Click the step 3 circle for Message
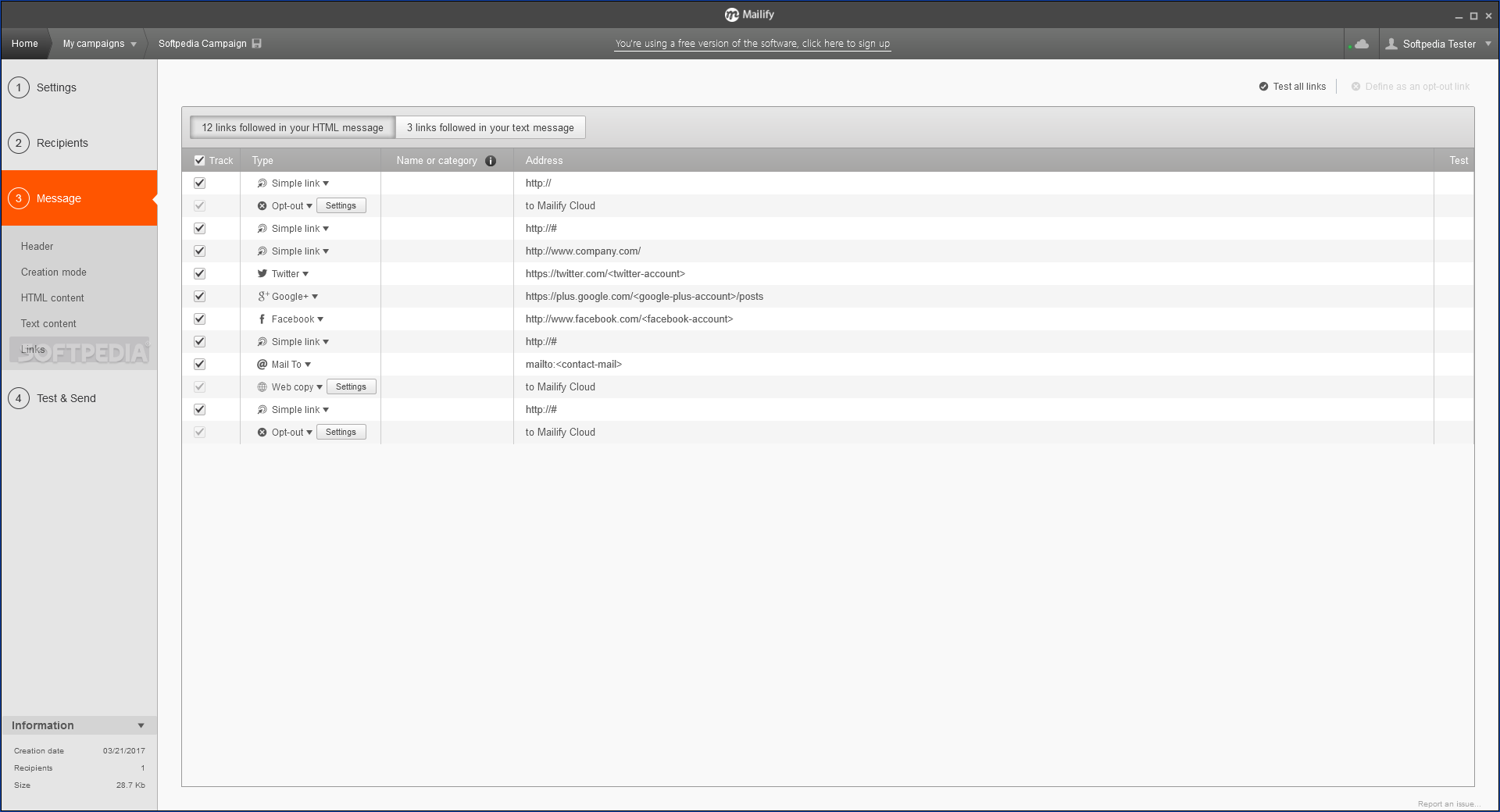Image resolution: width=1500 pixels, height=812 pixels. 19,198
